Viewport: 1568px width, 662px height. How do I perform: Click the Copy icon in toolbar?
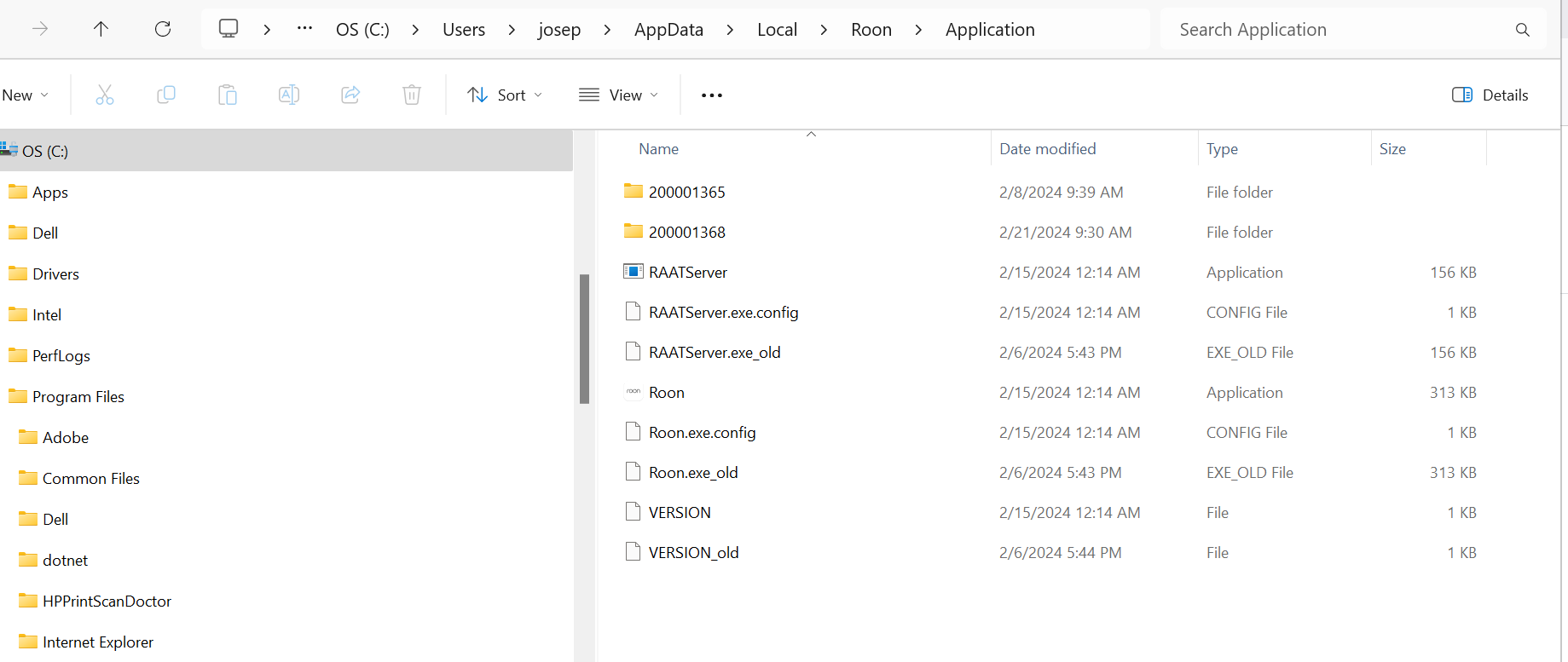(166, 95)
